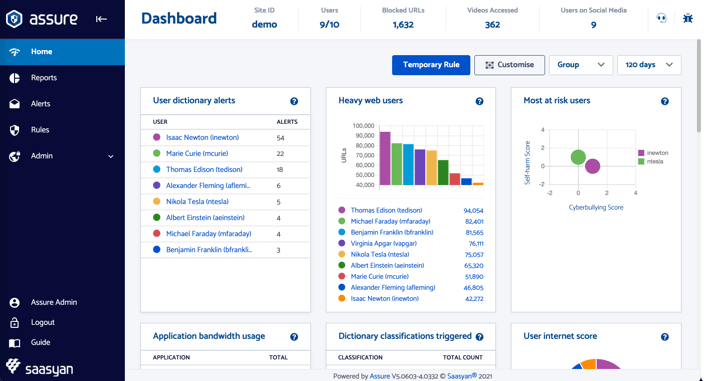Open the Group dropdown
Screen dimensions: 704x381
(x=581, y=65)
